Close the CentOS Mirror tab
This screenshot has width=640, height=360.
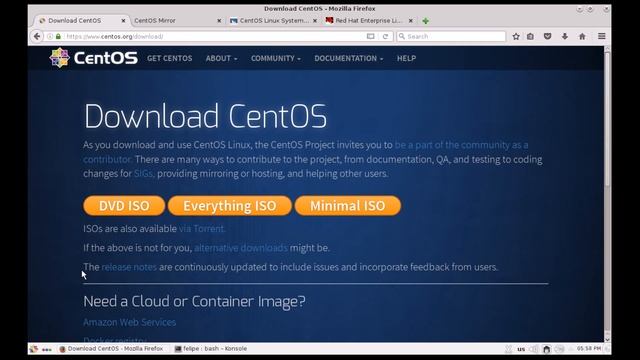(x=219, y=20)
